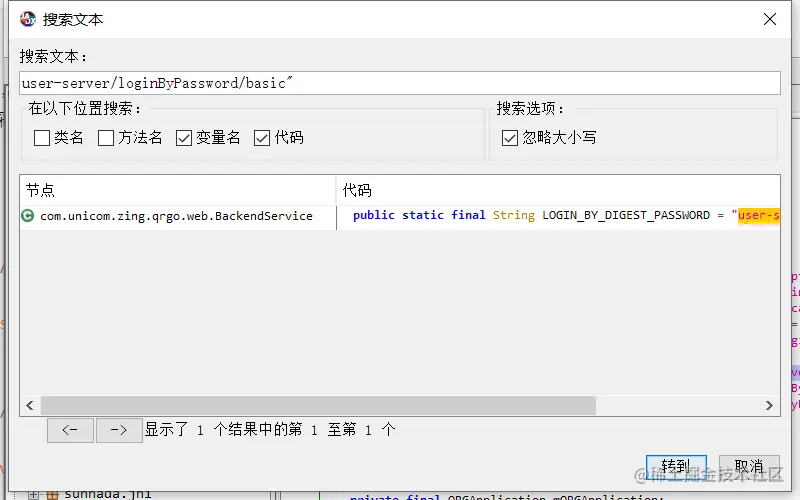The width and height of the screenshot is (800, 500).
Task: Click the horizontal scrollbar right arrow
Action: point(769,406)
